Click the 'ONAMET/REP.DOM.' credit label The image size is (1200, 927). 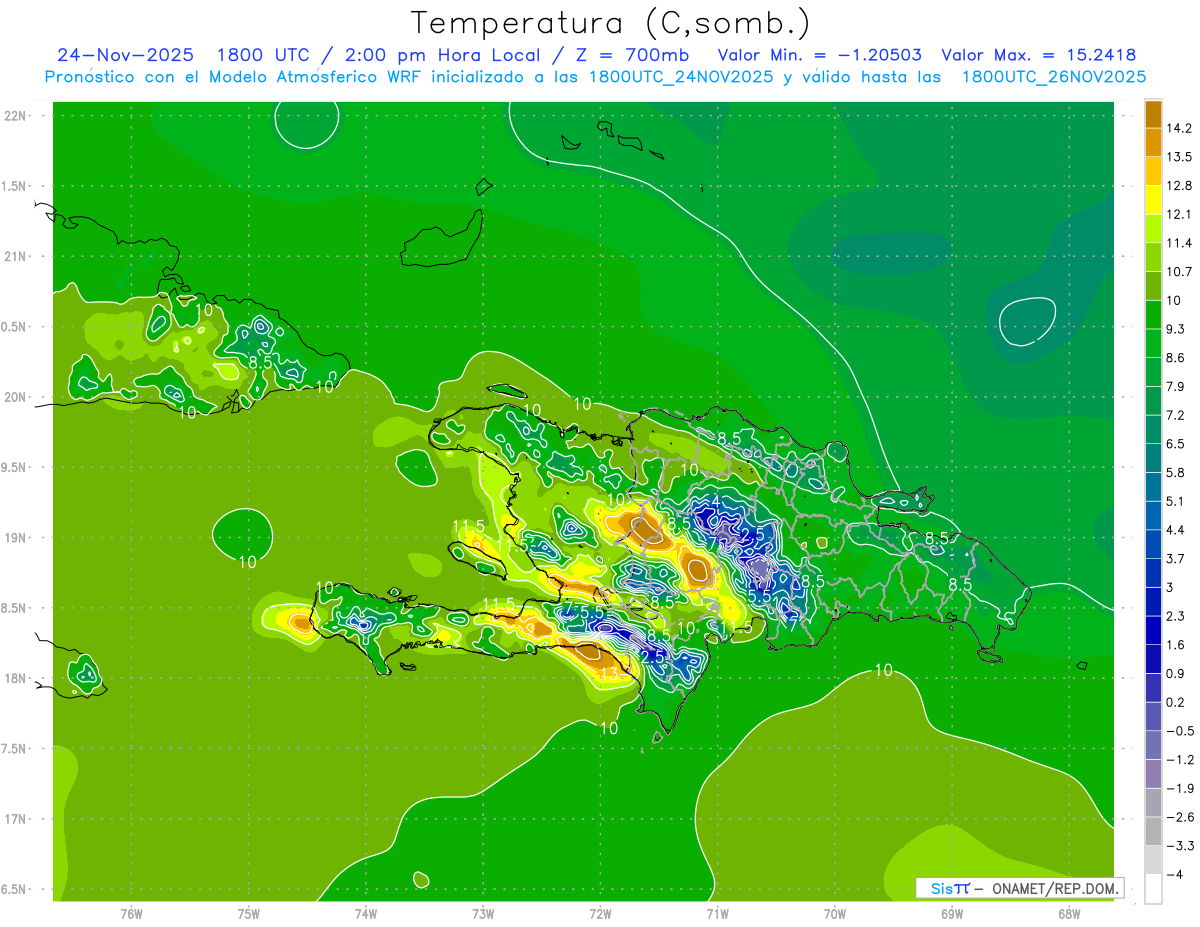coord(1055,888)
